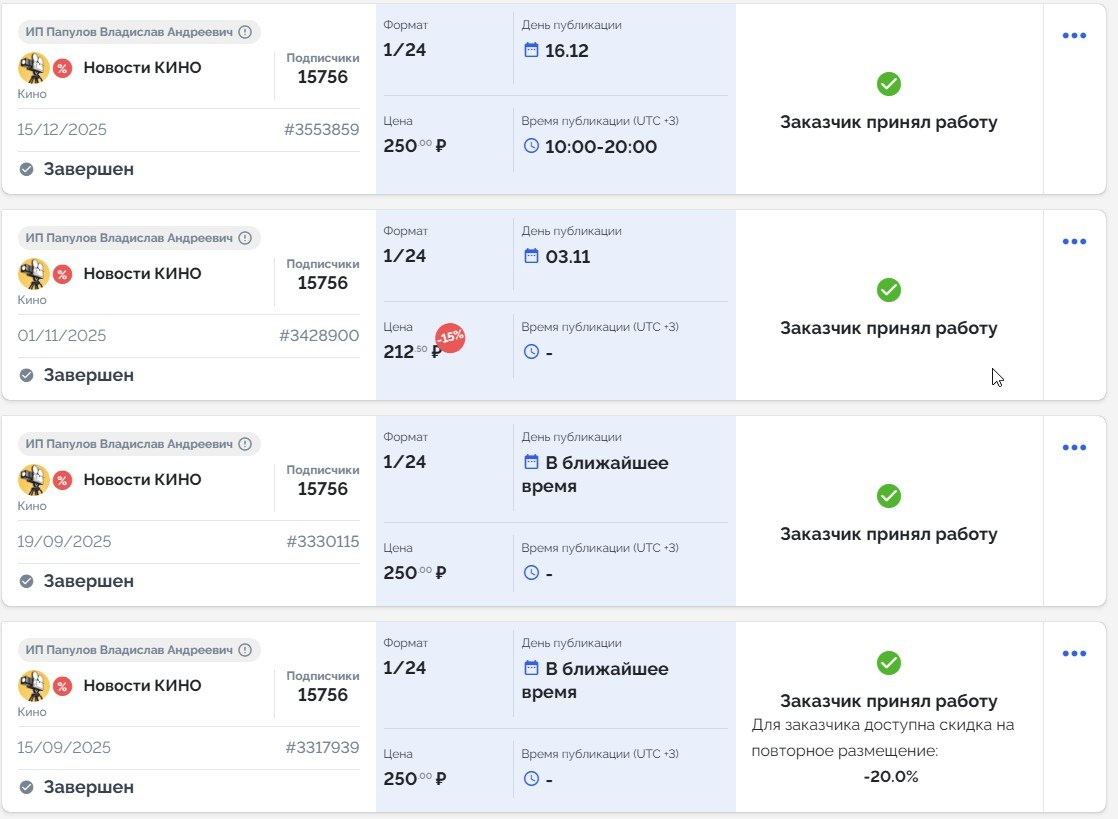Click info icon beside owner name in order #3553859
1118x819 pixels.
click(245, 32)
